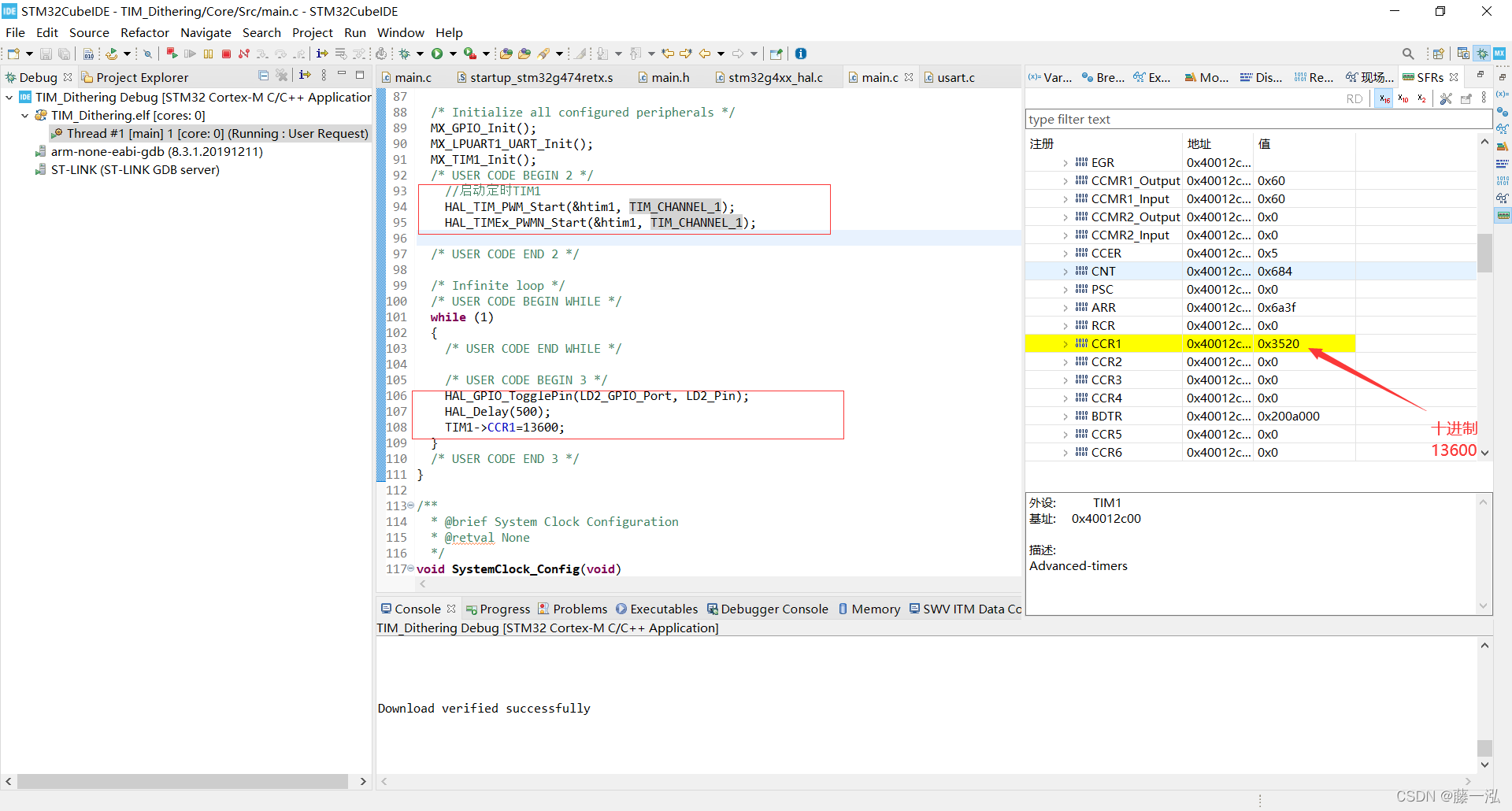Switch to the Debug perspective button
The width and height of the screenshot is (1512, 811).
coord(1482,54)
